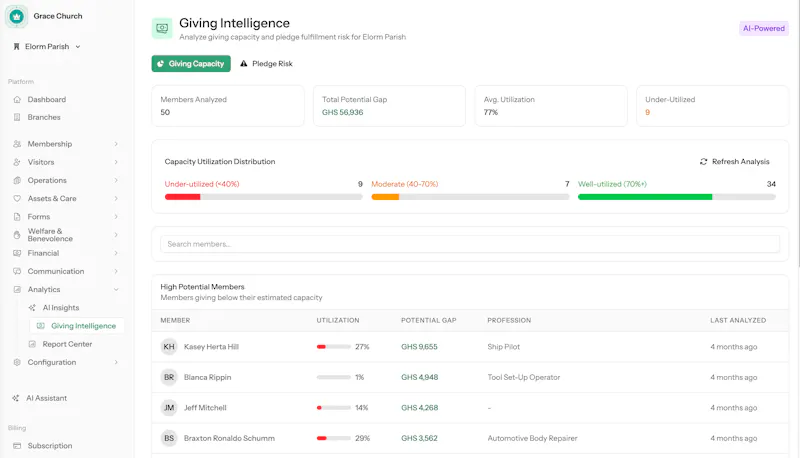Click the Elorm Parish bookmark icon
The image size is (800, 458).
[x=16, y=46]
